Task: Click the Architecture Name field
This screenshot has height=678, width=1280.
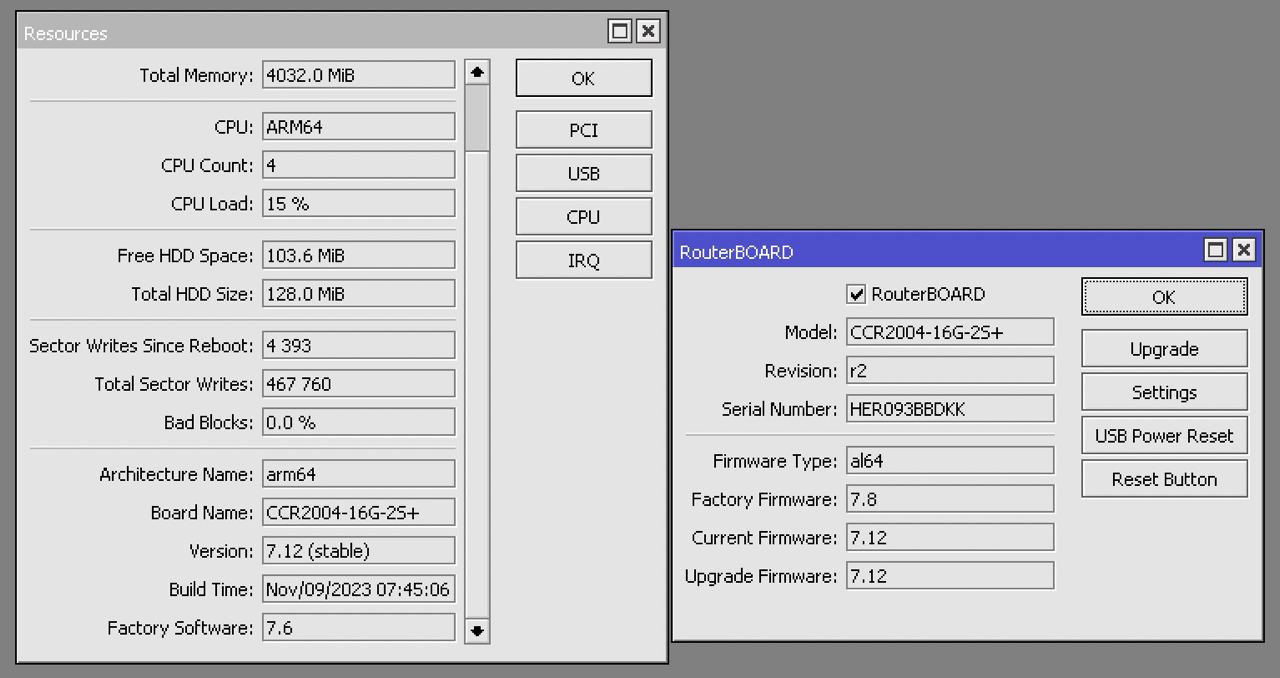Action: (359, 474)
